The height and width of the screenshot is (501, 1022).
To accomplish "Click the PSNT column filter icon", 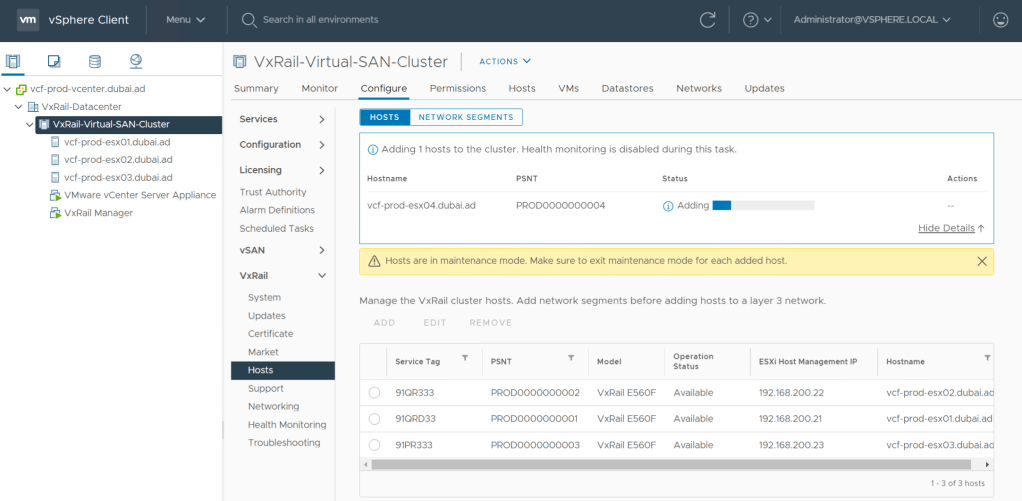I will tap(571, 358).
